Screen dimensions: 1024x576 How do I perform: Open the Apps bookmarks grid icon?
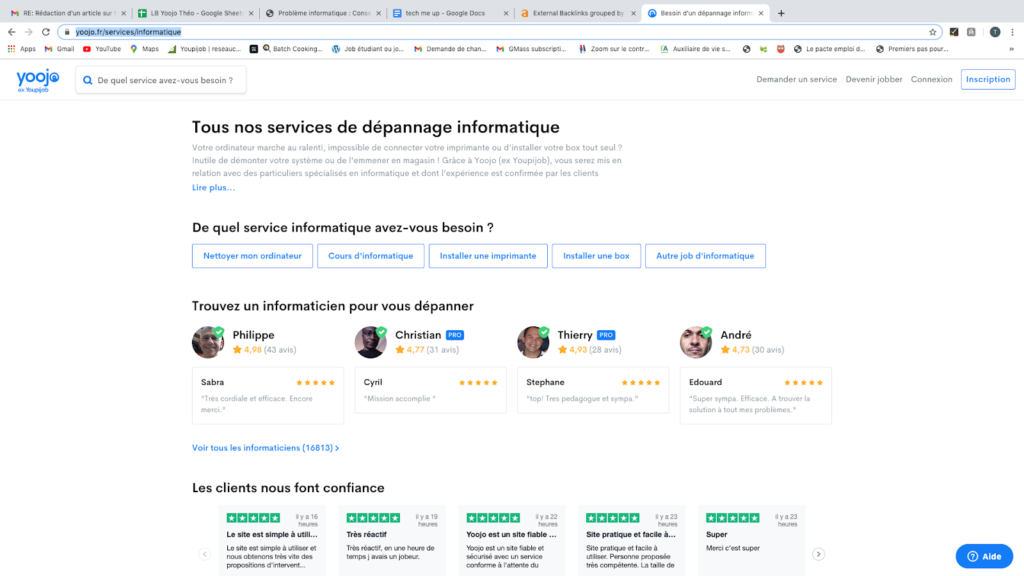11,49
